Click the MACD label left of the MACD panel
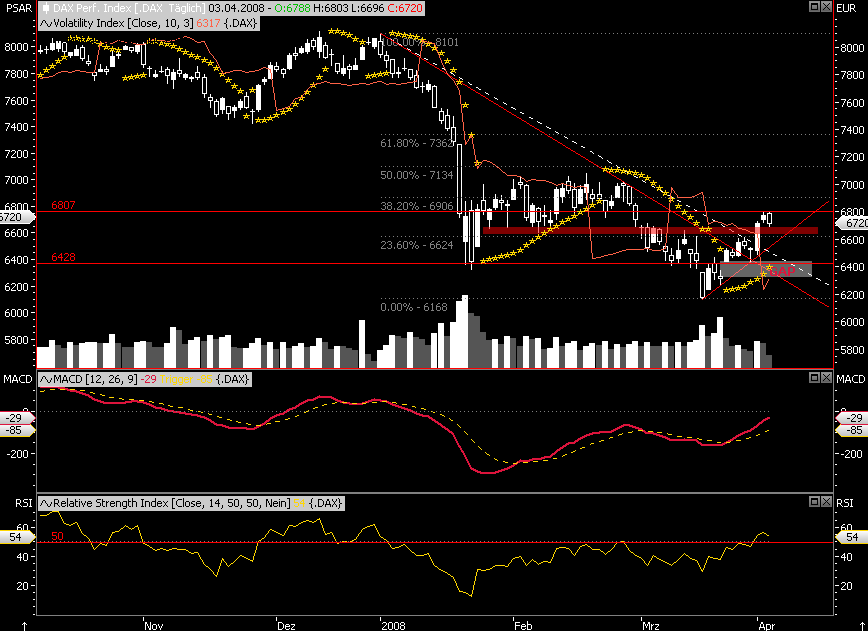 point(18,379)
